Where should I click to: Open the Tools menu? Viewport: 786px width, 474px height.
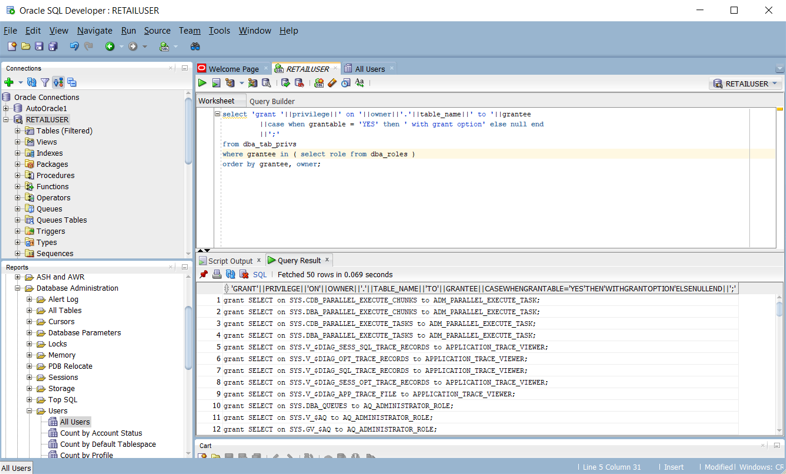(x=219, y=30)
